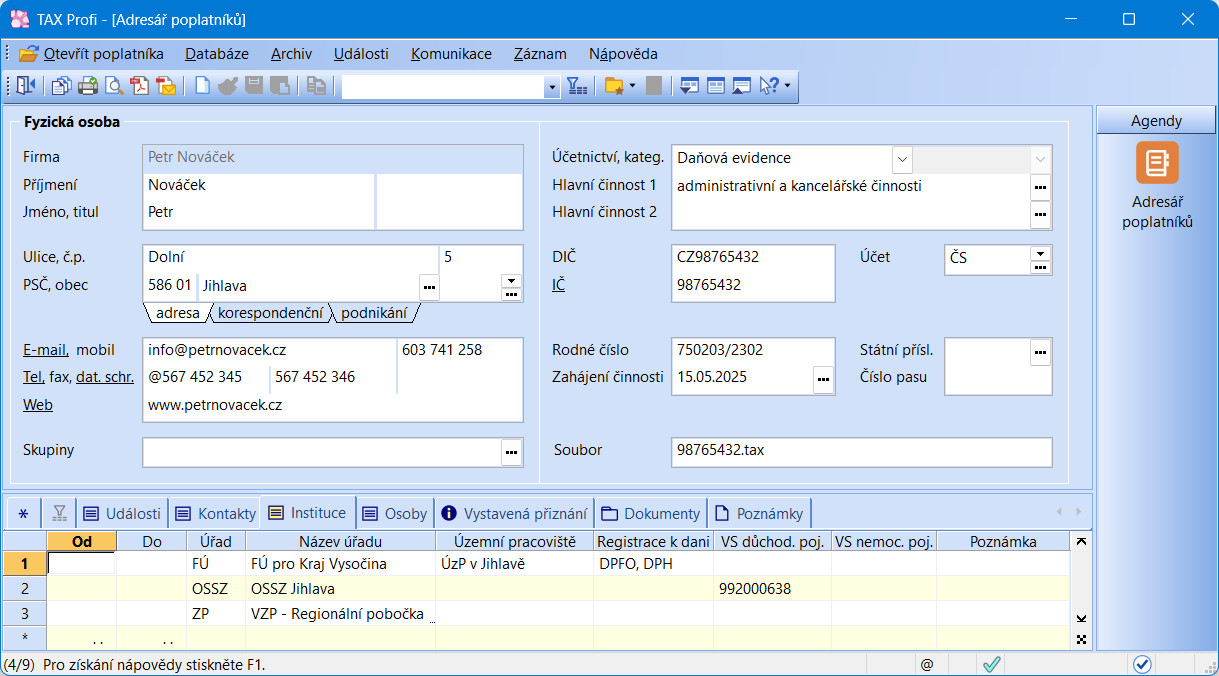Switch to the Vystavená přiznání tab

click(x=514, y=514)
